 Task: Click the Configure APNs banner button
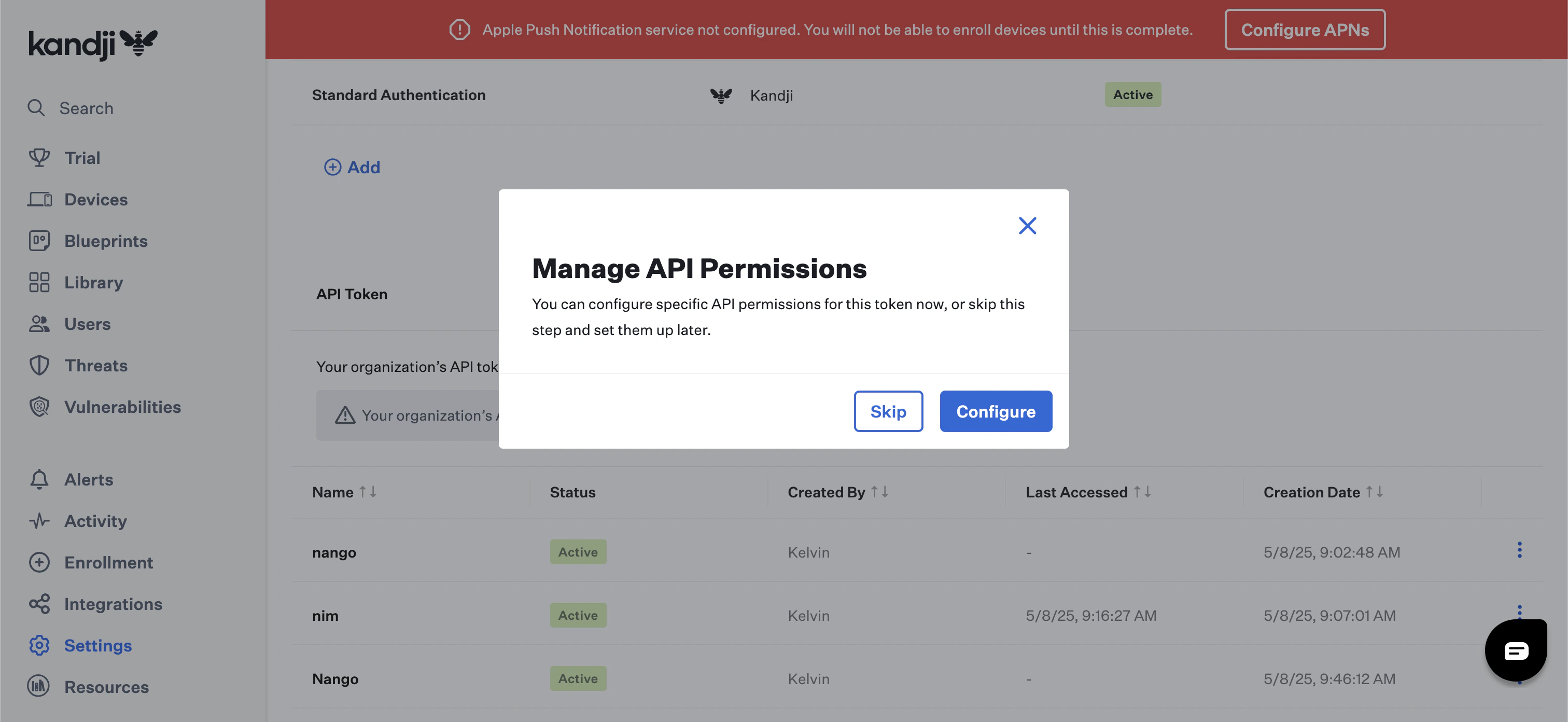click(1305, 30)
